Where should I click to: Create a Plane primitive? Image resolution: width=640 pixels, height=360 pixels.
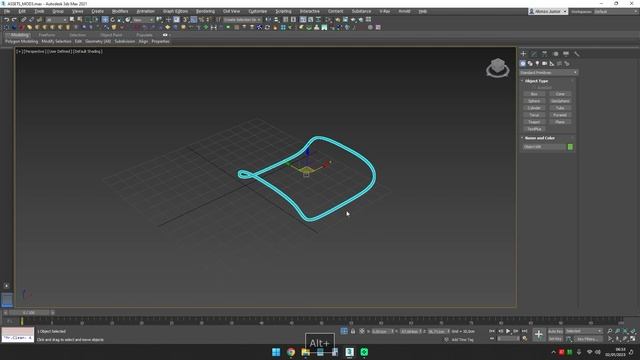point(560,122)
